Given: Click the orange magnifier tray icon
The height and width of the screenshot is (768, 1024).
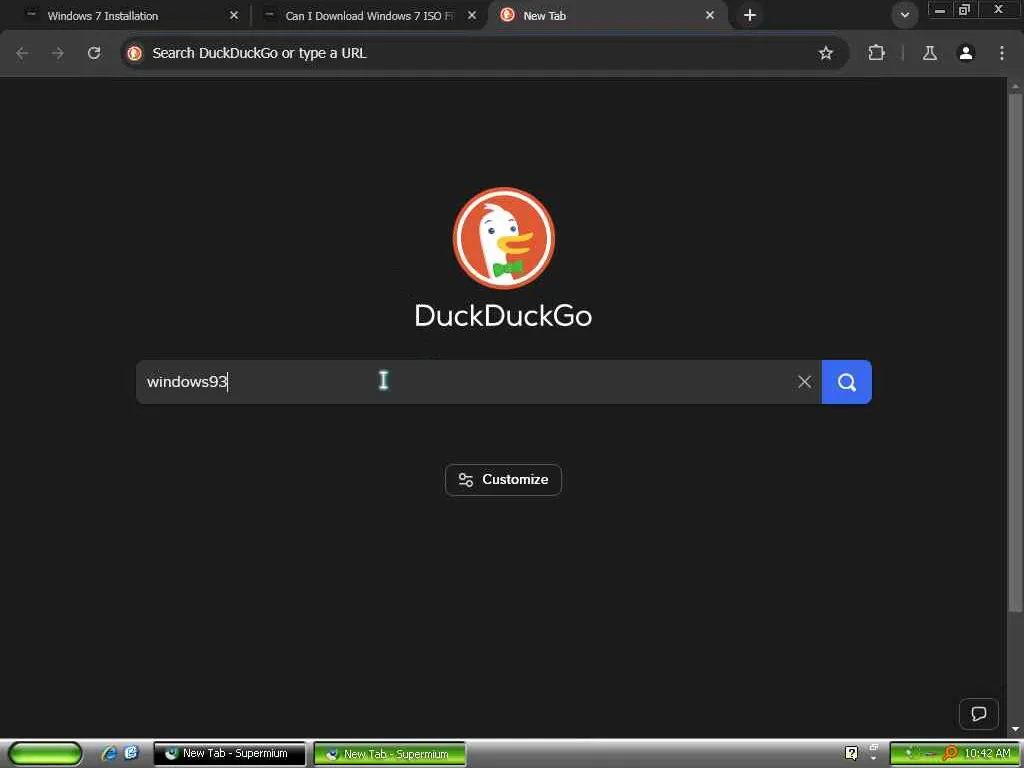Looking at the screenshot, I should click(950, 754).
